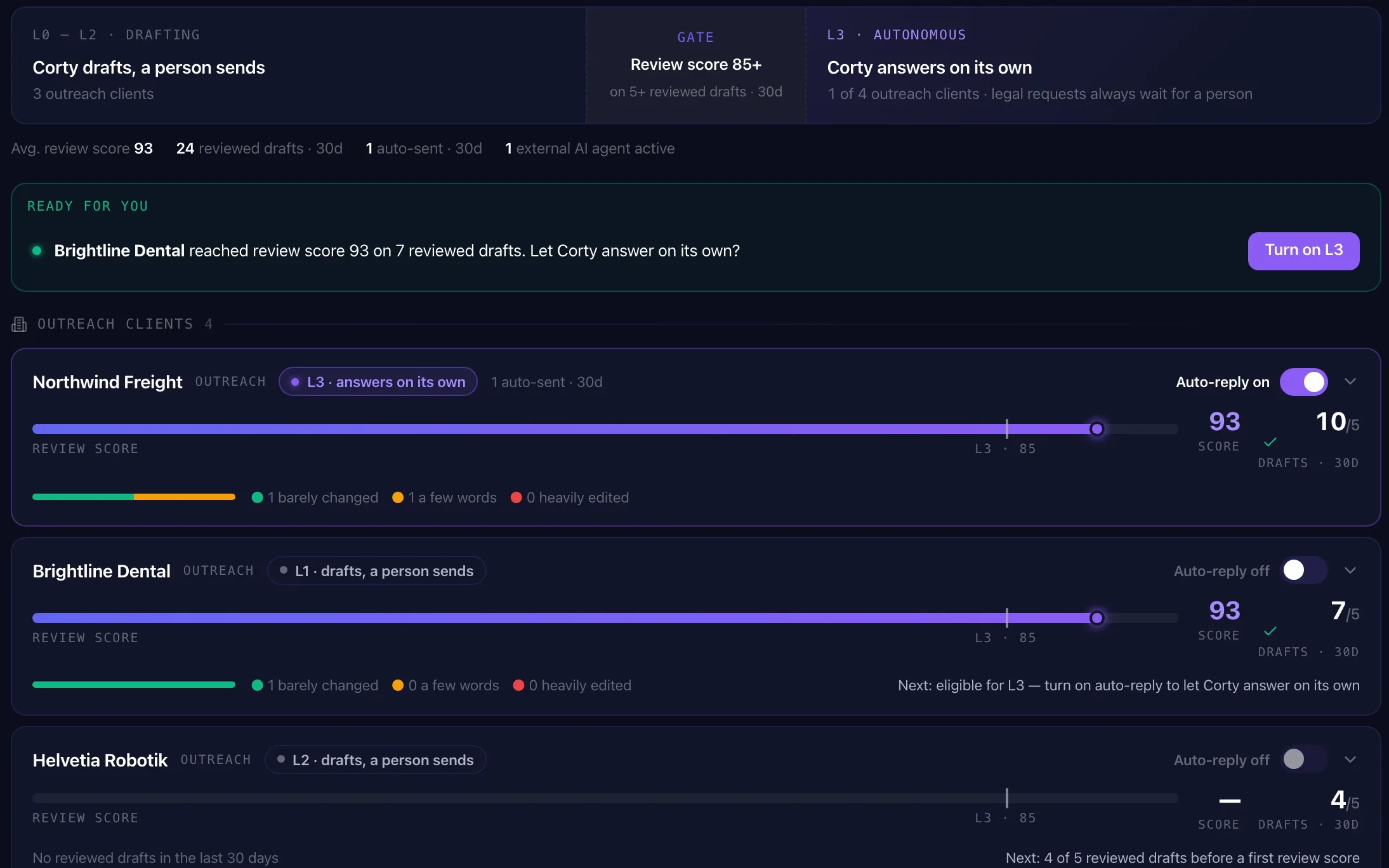Click 'Corty answers on its own' heading
The width and height of the screenshot is (1389, 868).
pyautogui.click(x=930, y=67)
